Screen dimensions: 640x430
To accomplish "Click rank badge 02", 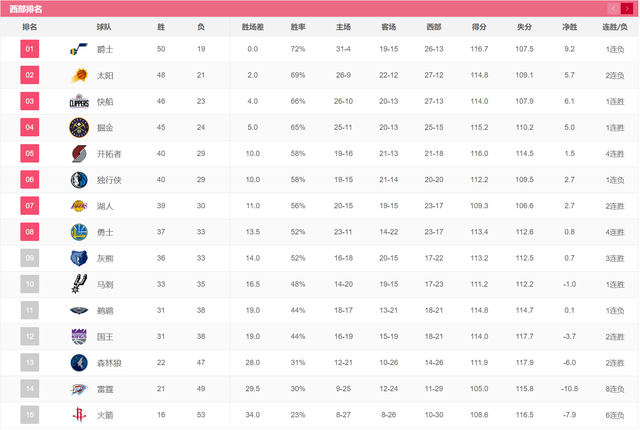I will 30,75.
